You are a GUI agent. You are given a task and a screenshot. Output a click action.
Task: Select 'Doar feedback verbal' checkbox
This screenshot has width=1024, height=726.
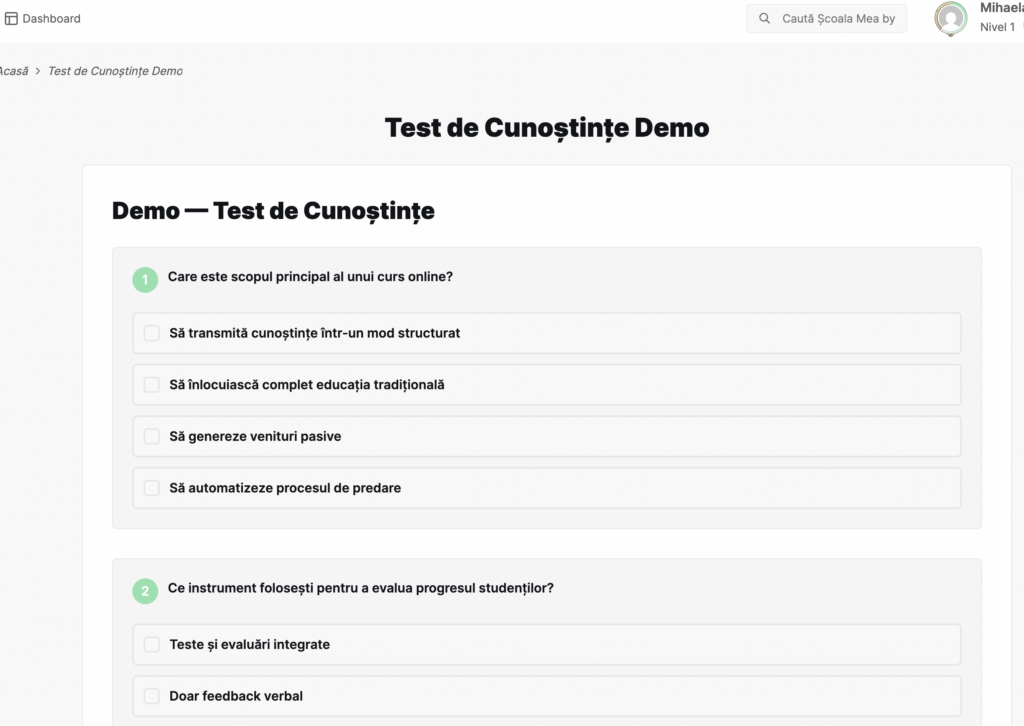point(152,696)
